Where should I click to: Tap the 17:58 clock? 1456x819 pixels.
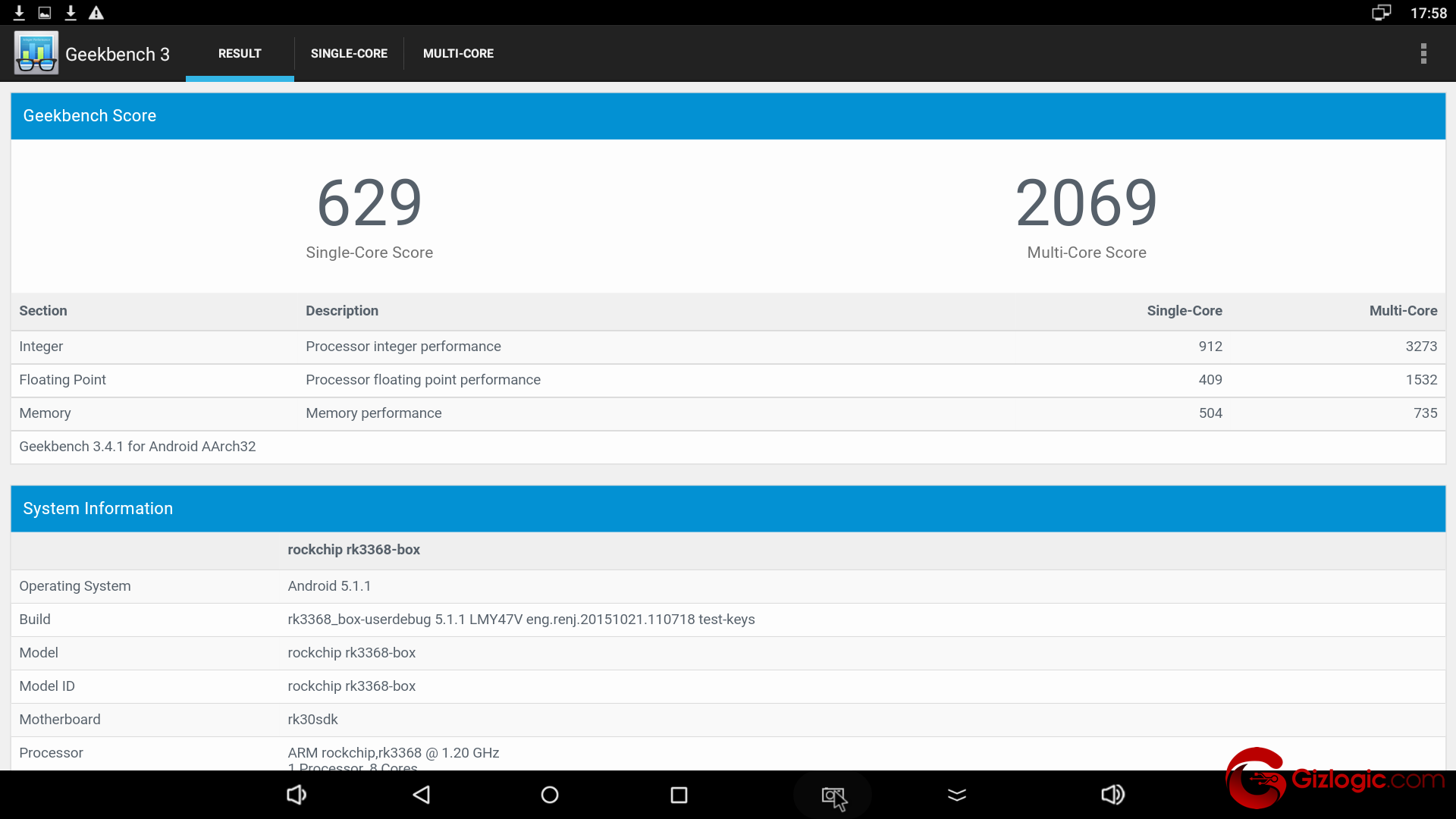pyautogui.click(x=1429, y=13)
